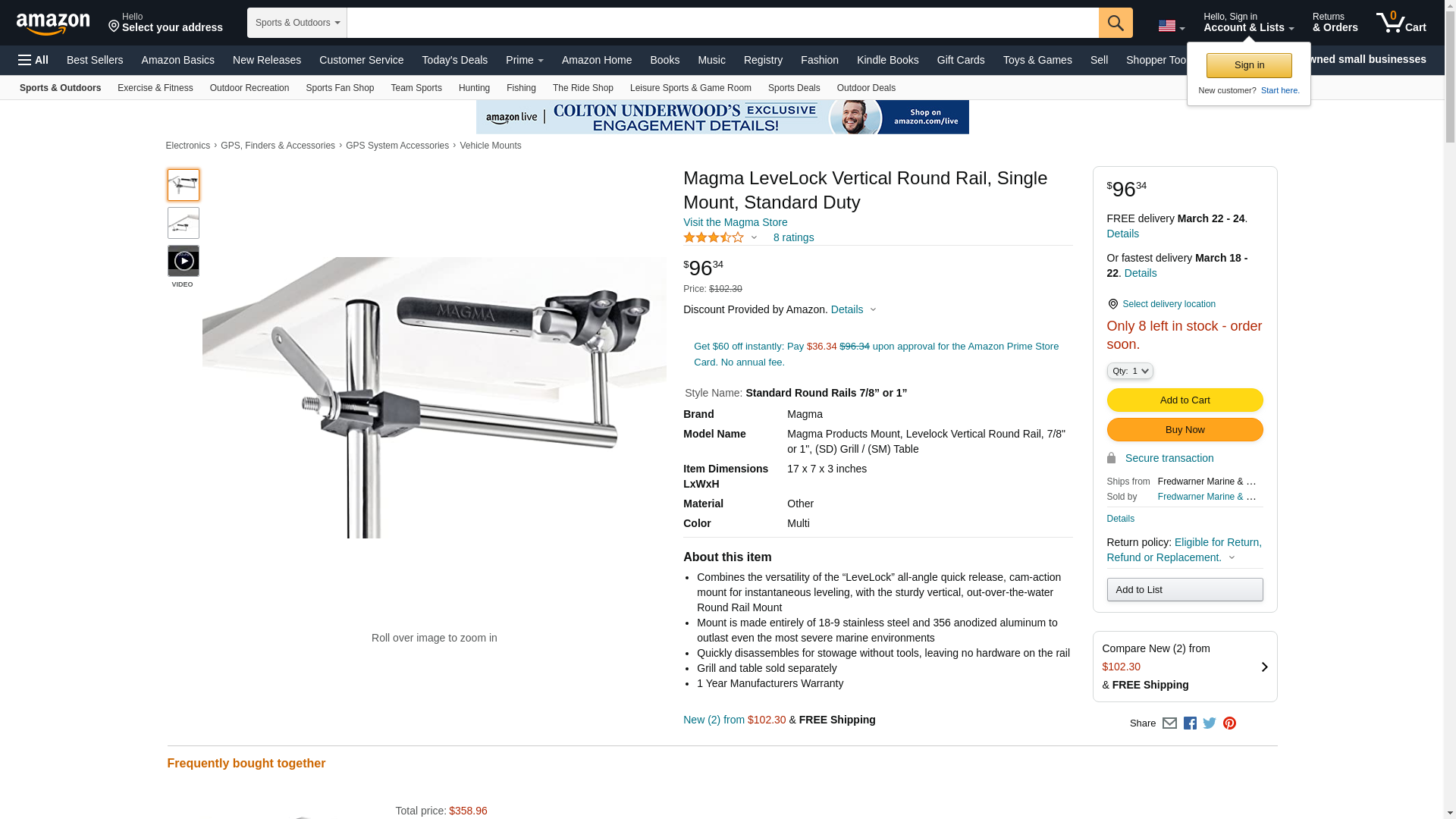Click the search magnifier button

pyautogui.click(x=1116, y=23)
